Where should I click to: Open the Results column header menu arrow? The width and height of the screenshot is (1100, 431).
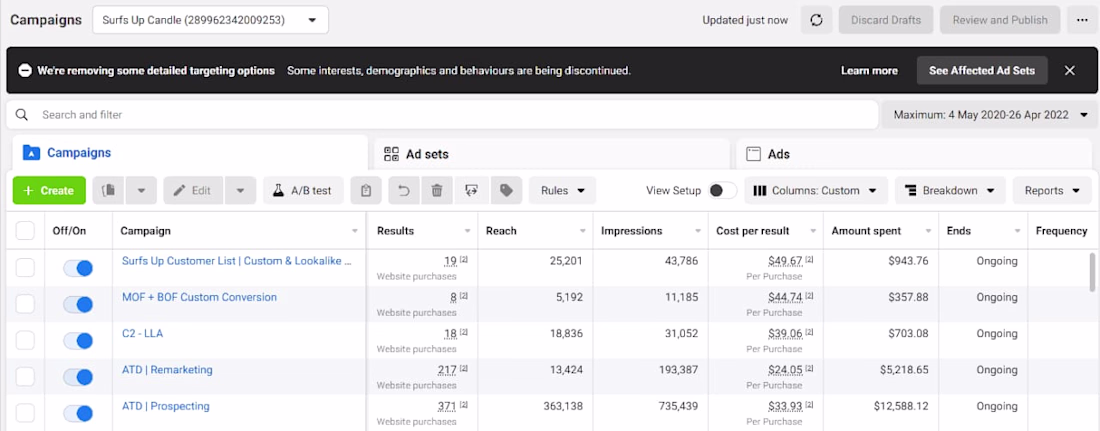point(467,231)
